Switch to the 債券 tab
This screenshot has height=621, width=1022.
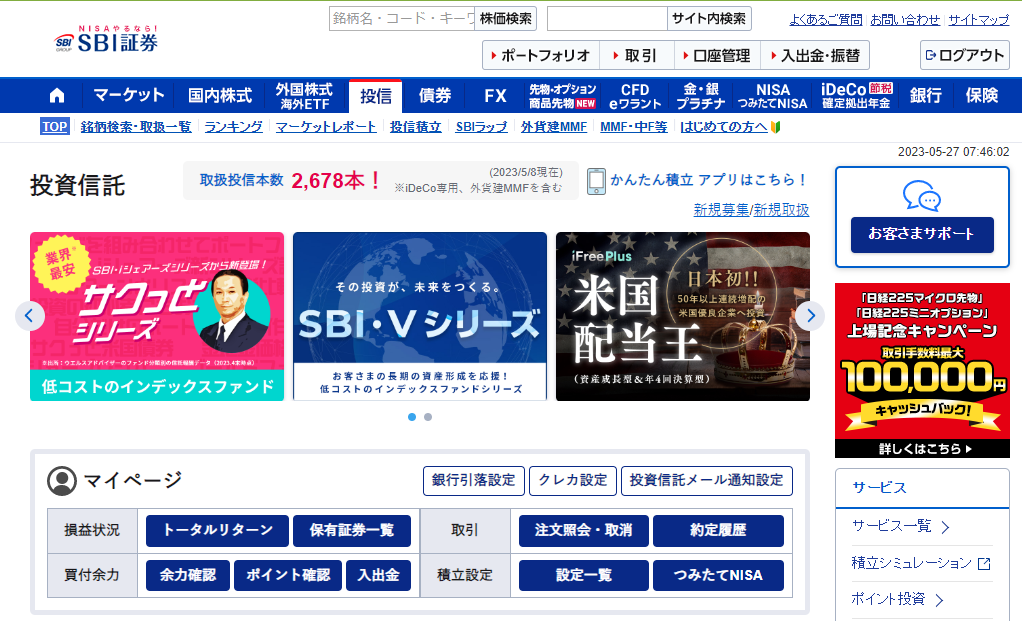coord(435,96)
